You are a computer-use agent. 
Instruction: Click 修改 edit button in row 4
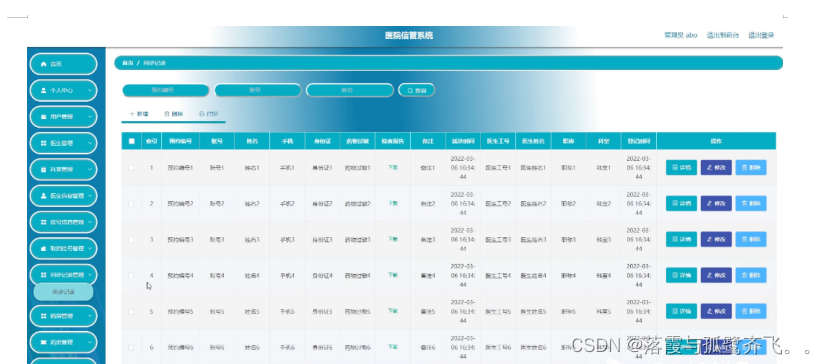pos(716,275)
